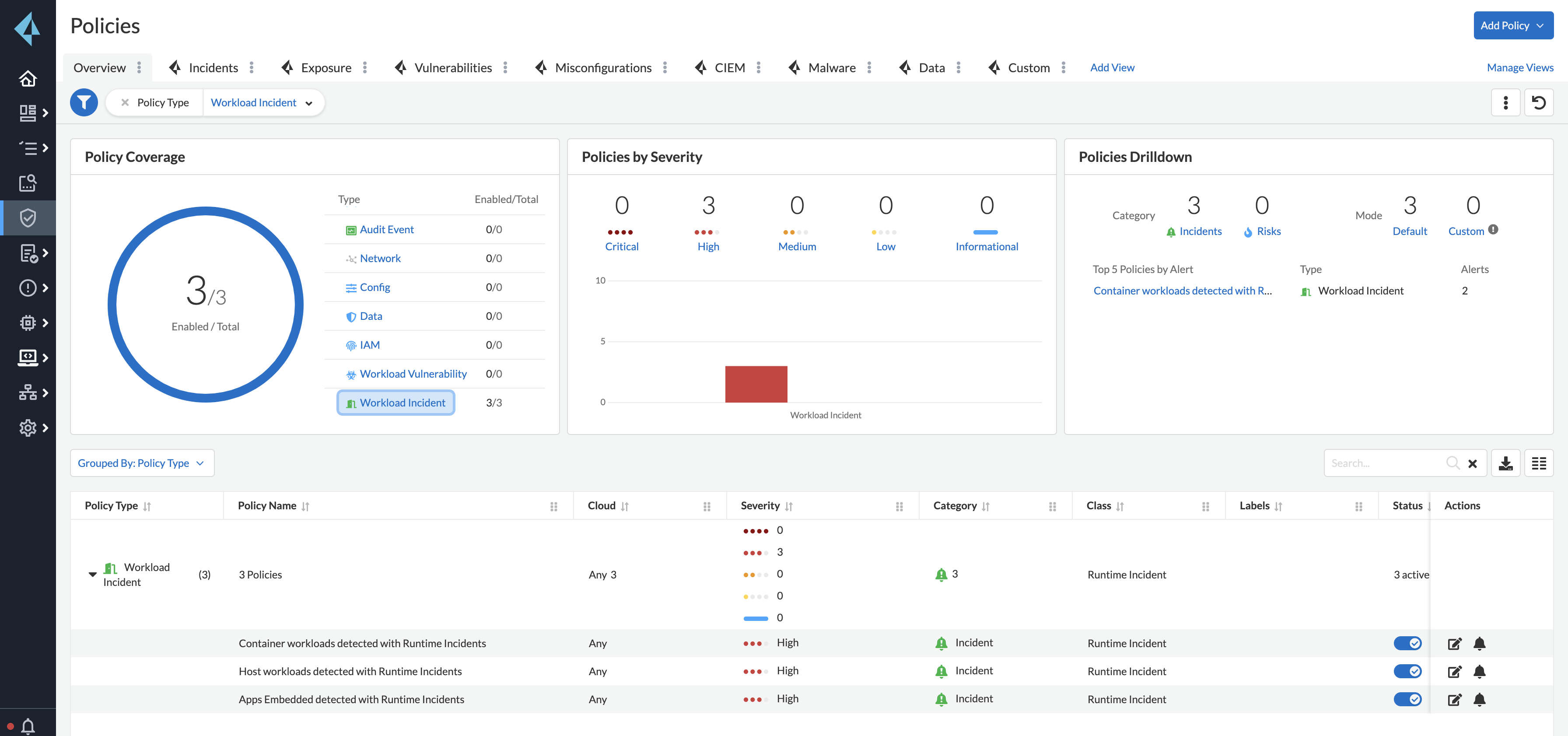Viewport: 1568px width, 736px height.
Task: Open alert bell for Container workloads policy
Action: pyautogui.click(x=1479, y=644)
